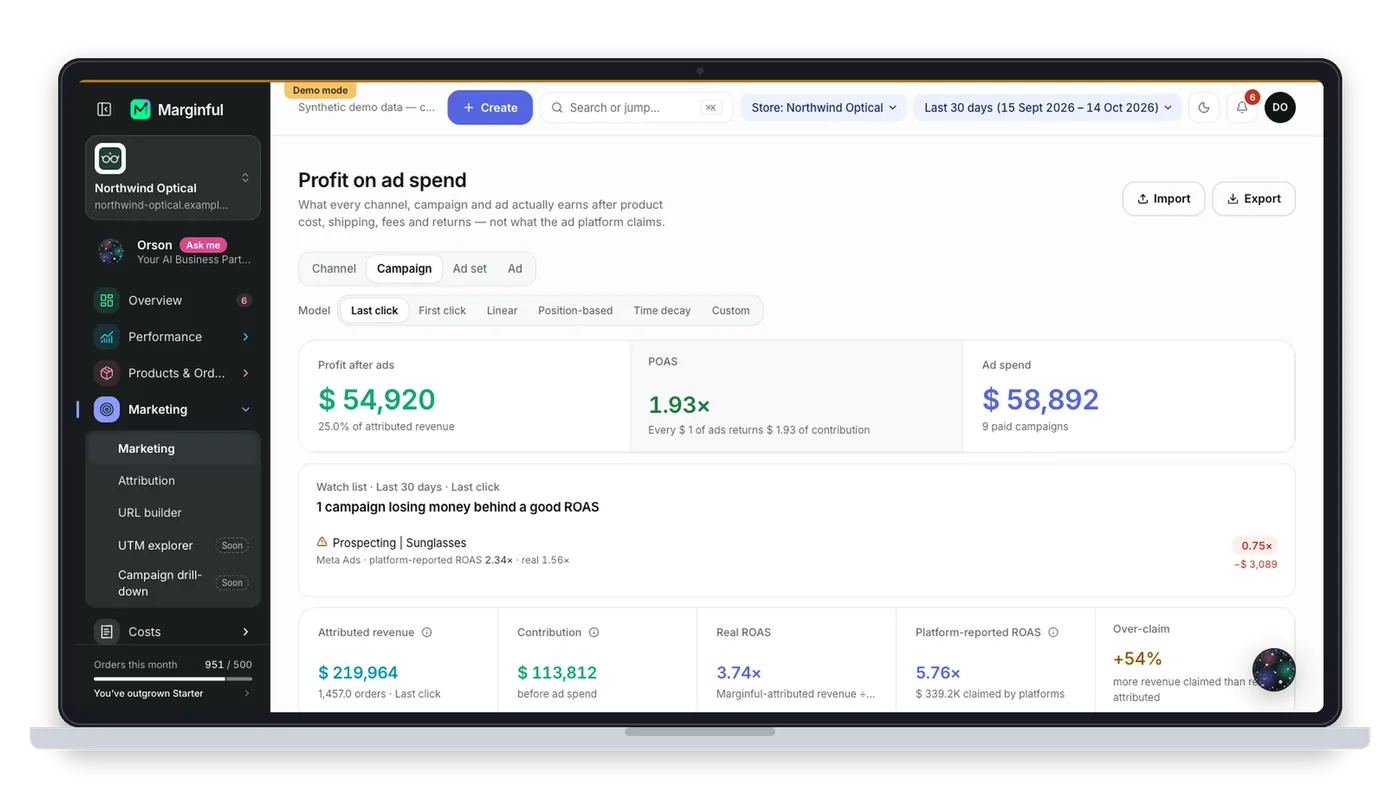Click the info icon beside Platform-reported ROAS
The height and width of the screenshot is (807, 1400).
point(1053,633)
